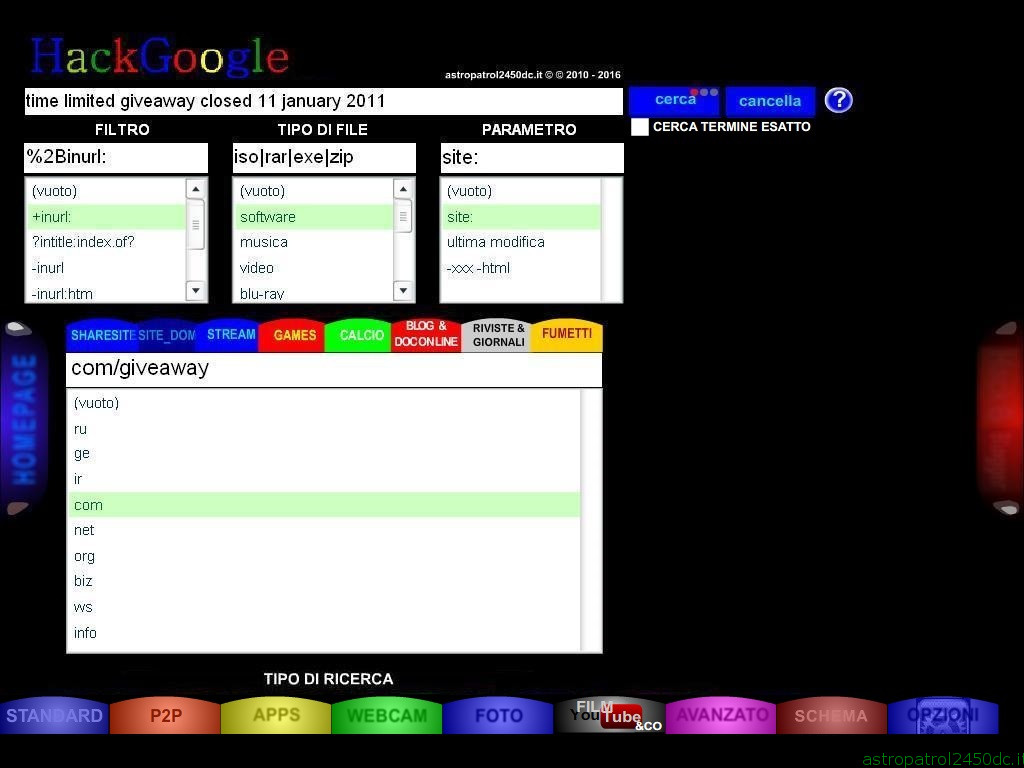Open the OPZIONI tab
Screen dimensions: 1024x768
point(943,716)
